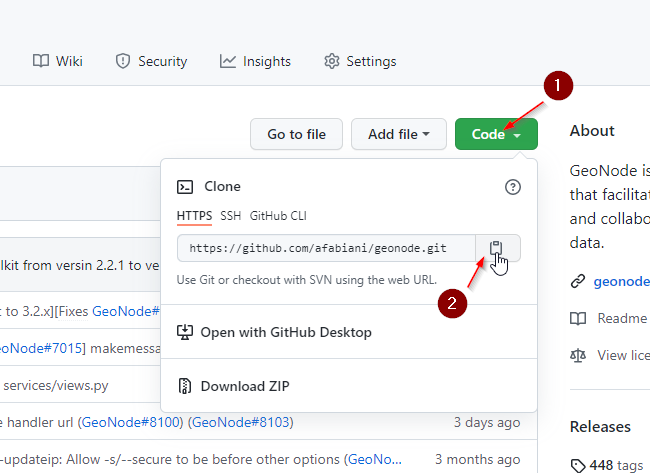Viewport: 650px width, 473px height.
Task: Click the handler url commit message
Action: 39,422
